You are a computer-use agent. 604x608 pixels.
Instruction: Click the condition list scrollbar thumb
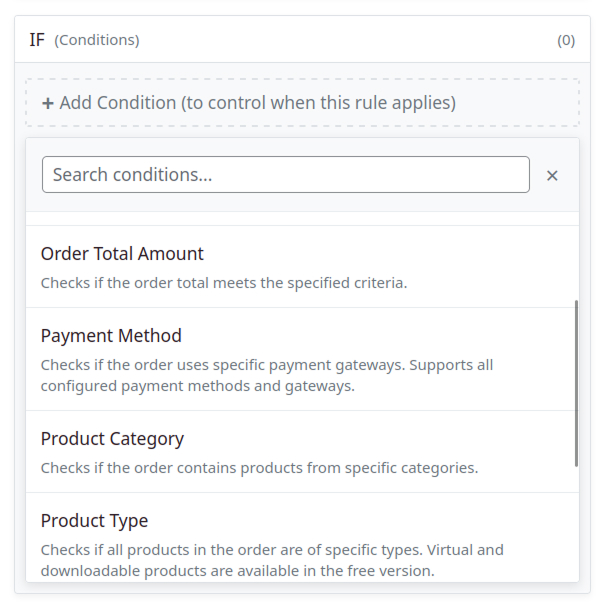click(x=576, y=383)
